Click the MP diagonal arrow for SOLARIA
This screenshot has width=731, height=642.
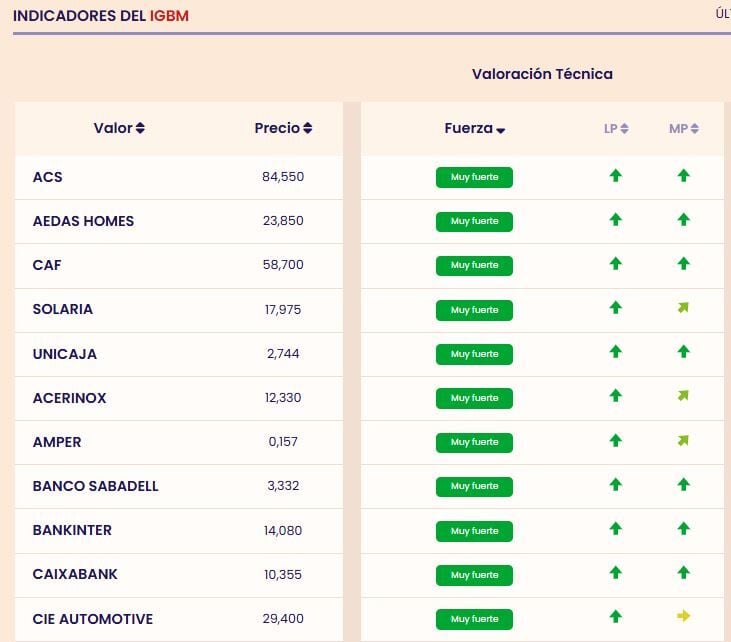point(683,309)
